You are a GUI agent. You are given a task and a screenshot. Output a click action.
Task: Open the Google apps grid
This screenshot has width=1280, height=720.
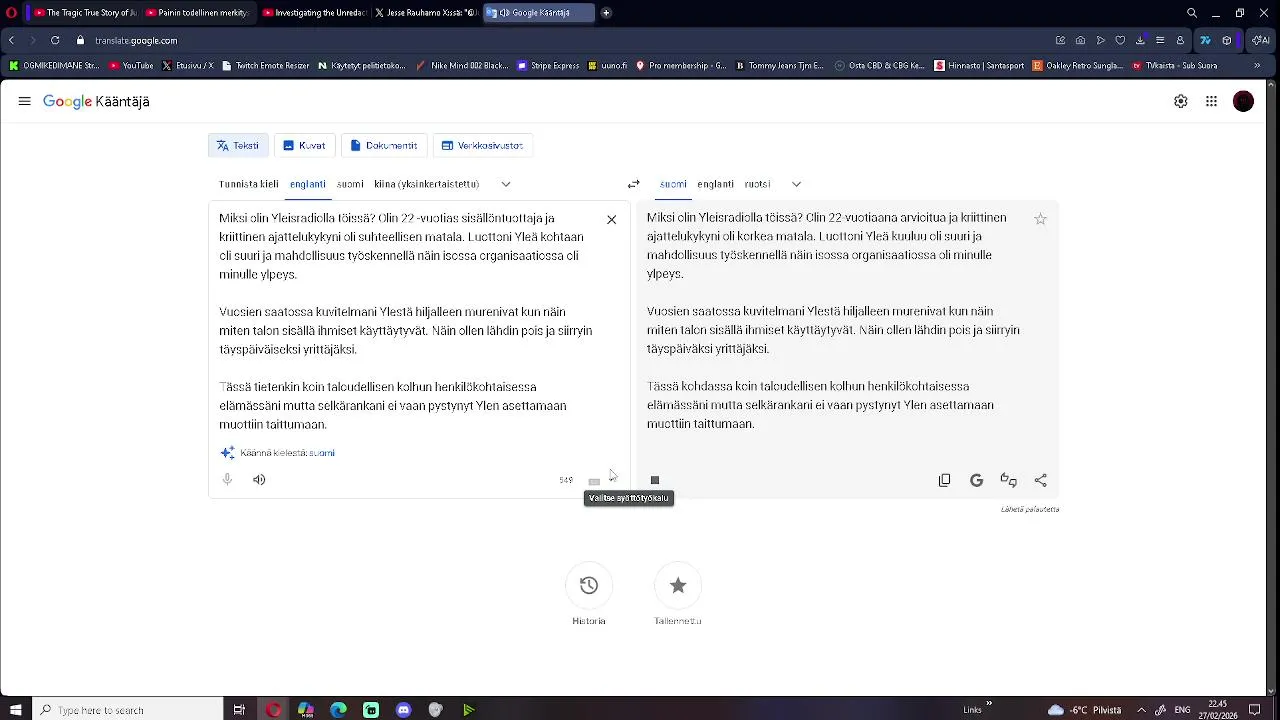pyautogui.click(x=1211, y=101)
